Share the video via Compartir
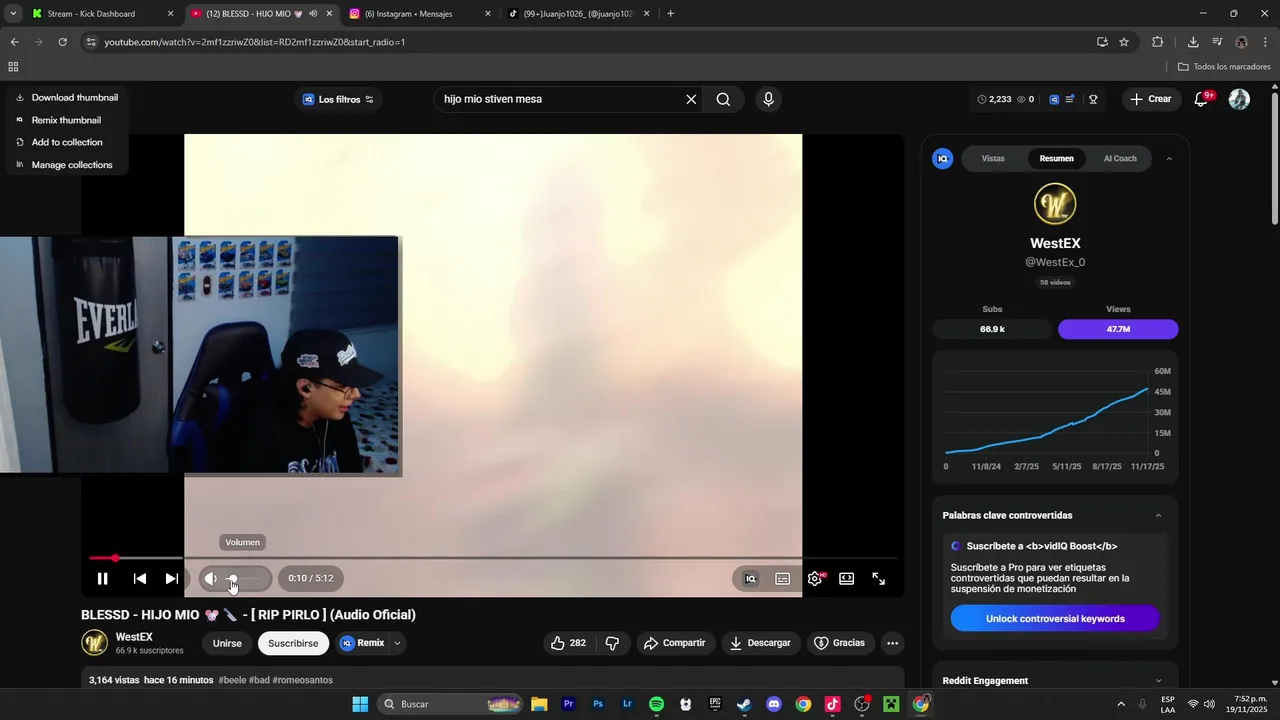Screen dimensions: 1280x720 pos(675,643)
